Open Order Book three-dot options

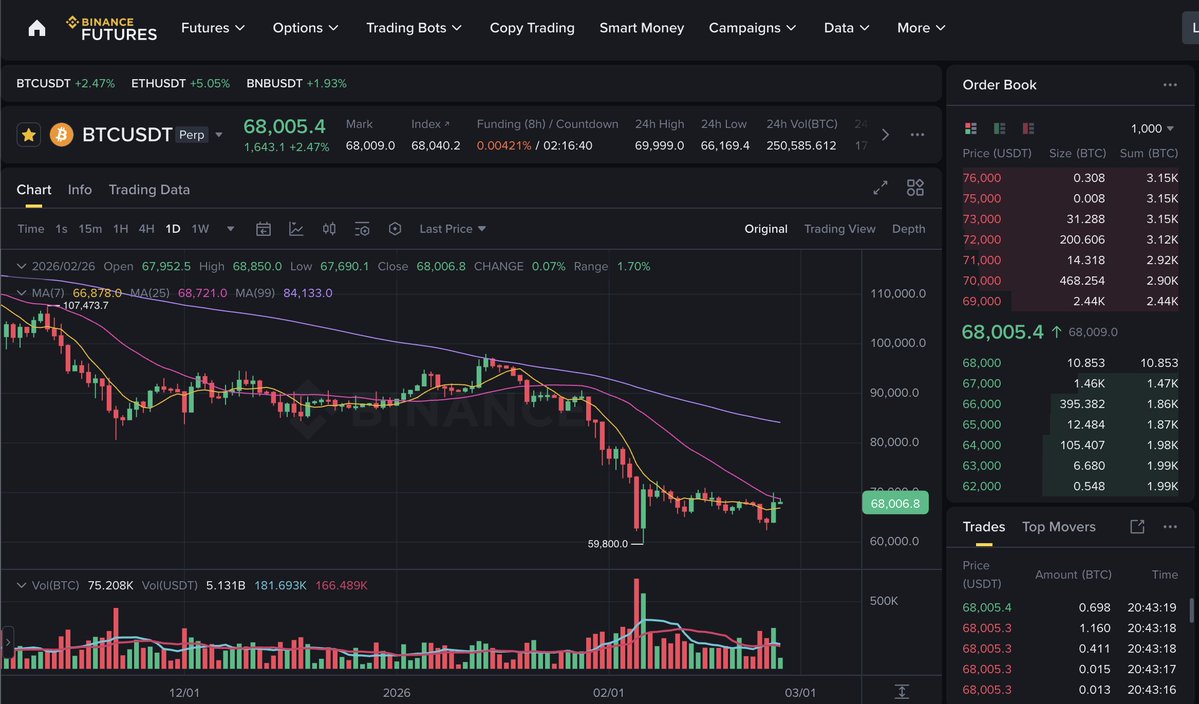coord(1170,85)
